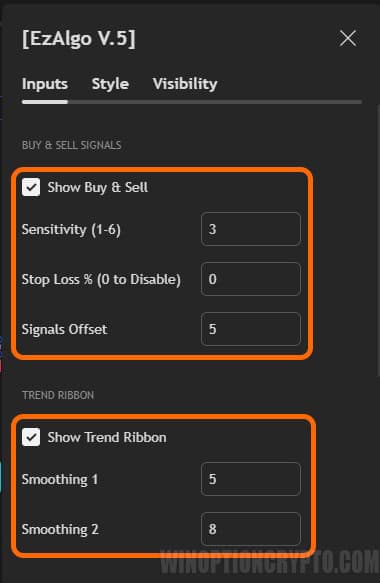380x583 pixels.
Task: Click the Show Buy & Sell label text
Action: click(x=97, y=187)
